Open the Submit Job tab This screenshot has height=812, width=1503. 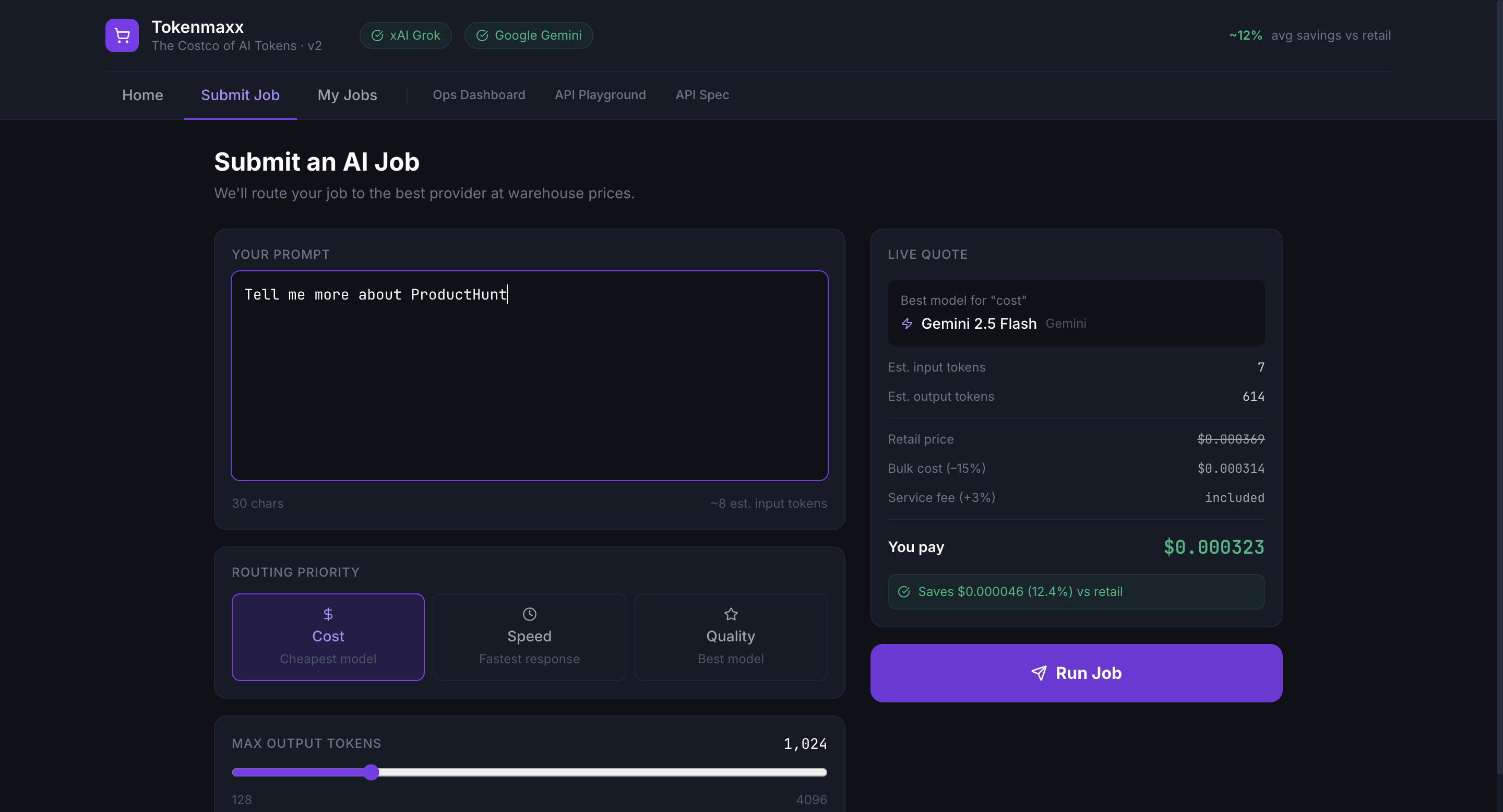click(x=241, y=95)
